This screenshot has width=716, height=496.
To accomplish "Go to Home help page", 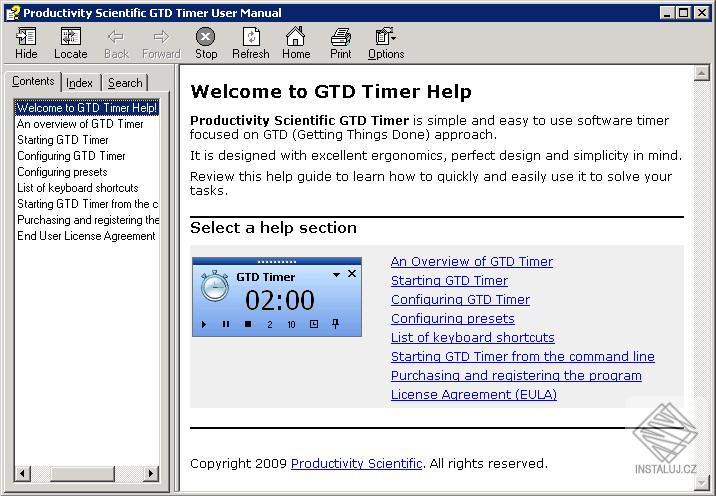I will pos(295,36).
